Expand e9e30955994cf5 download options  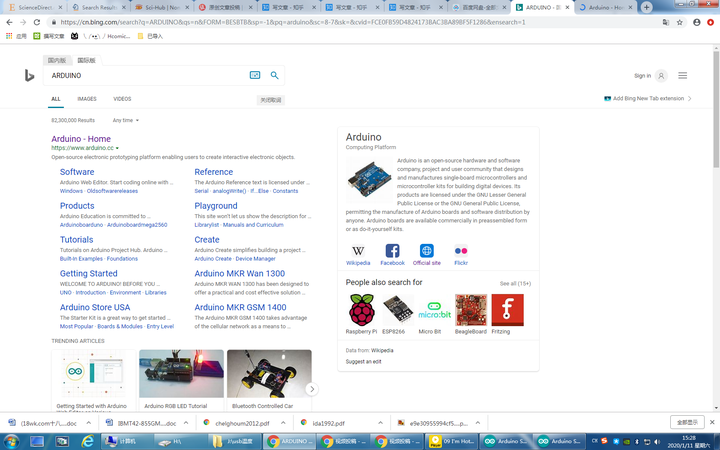(478, 423)
